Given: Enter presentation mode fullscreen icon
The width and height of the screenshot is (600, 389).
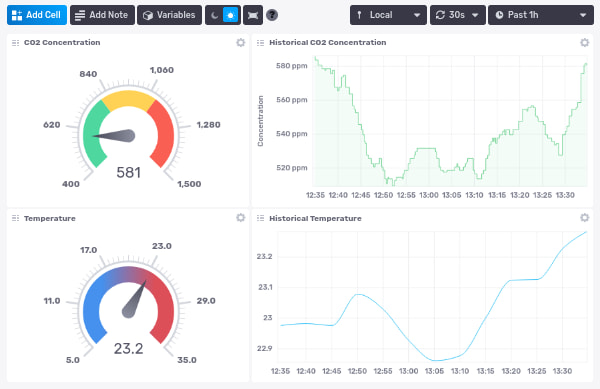Looking at the screenshot, I should pos(253,15).
